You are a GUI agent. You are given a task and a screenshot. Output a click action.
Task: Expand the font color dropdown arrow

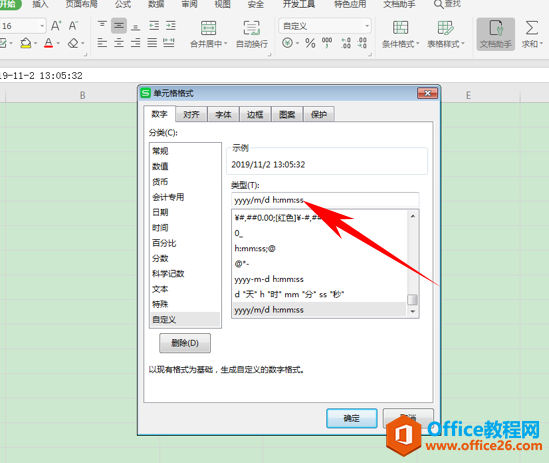pos(58,43)
